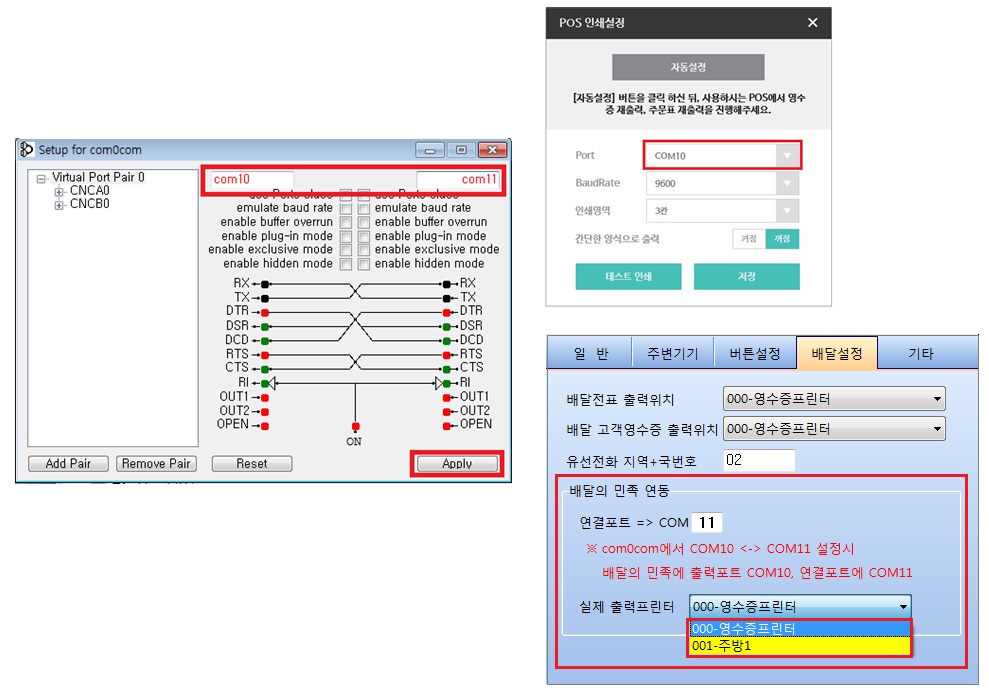The width and height of the screenshot is (989, 696).
Task: Open the Port COM10 dropdown
Action: pos(787,156)
